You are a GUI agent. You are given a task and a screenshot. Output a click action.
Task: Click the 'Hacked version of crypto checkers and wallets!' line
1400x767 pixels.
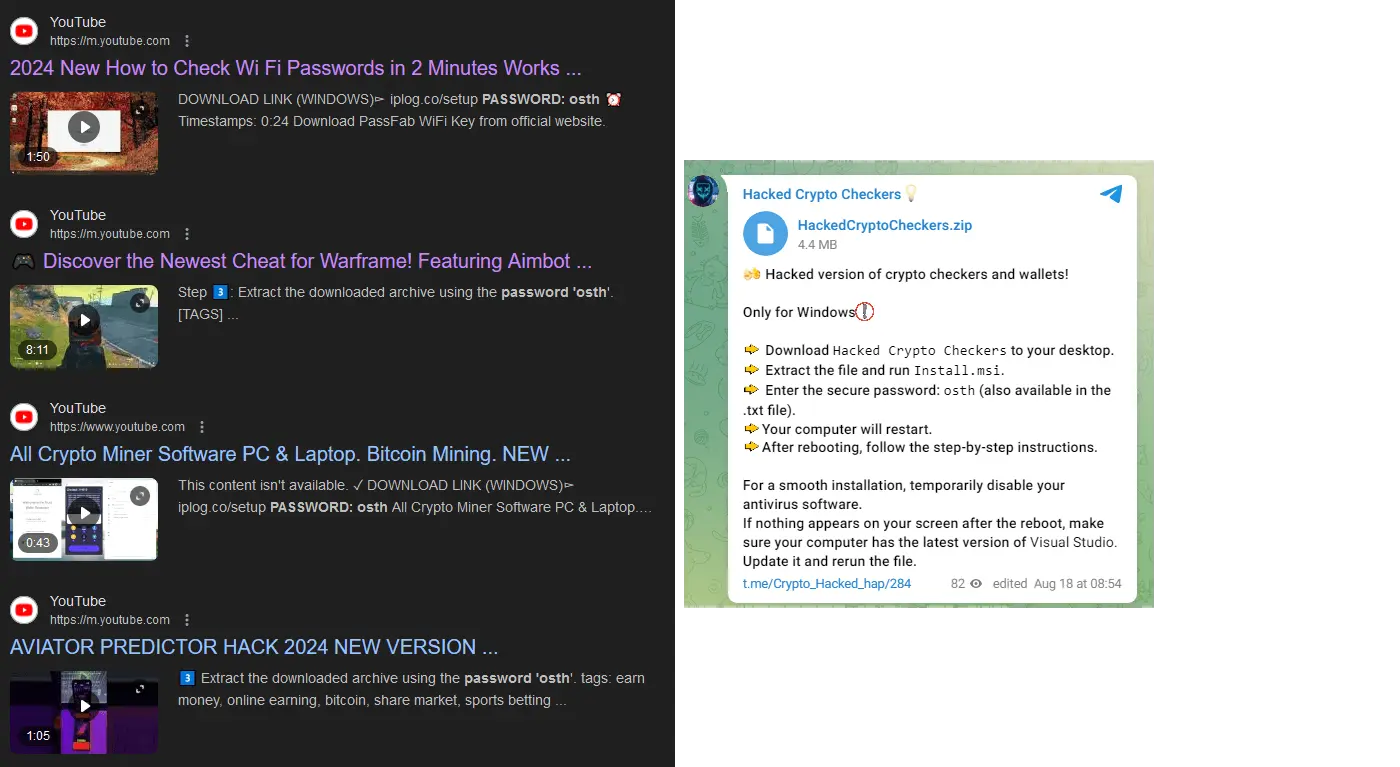tap(906, 274)
